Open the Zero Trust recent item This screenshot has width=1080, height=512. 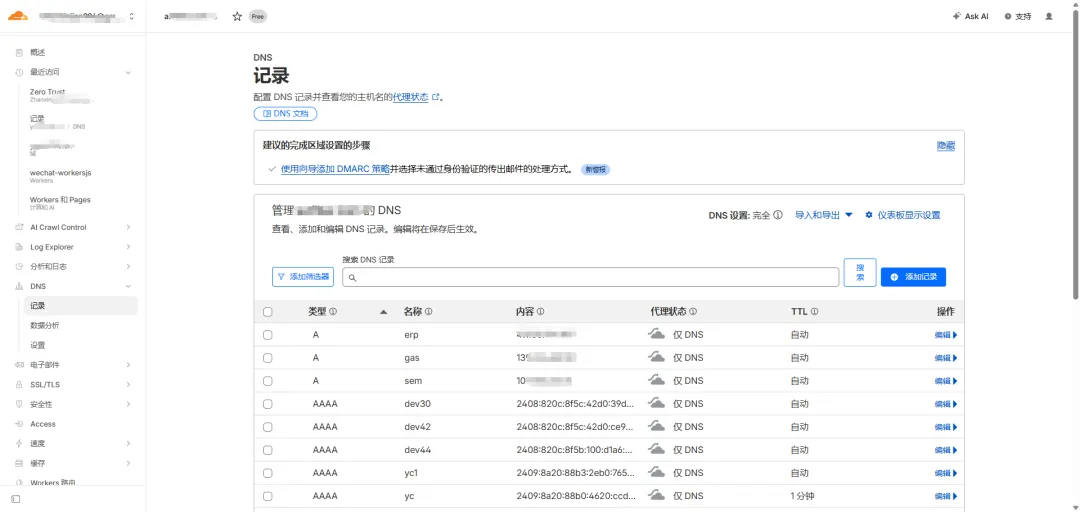(47, 92)
